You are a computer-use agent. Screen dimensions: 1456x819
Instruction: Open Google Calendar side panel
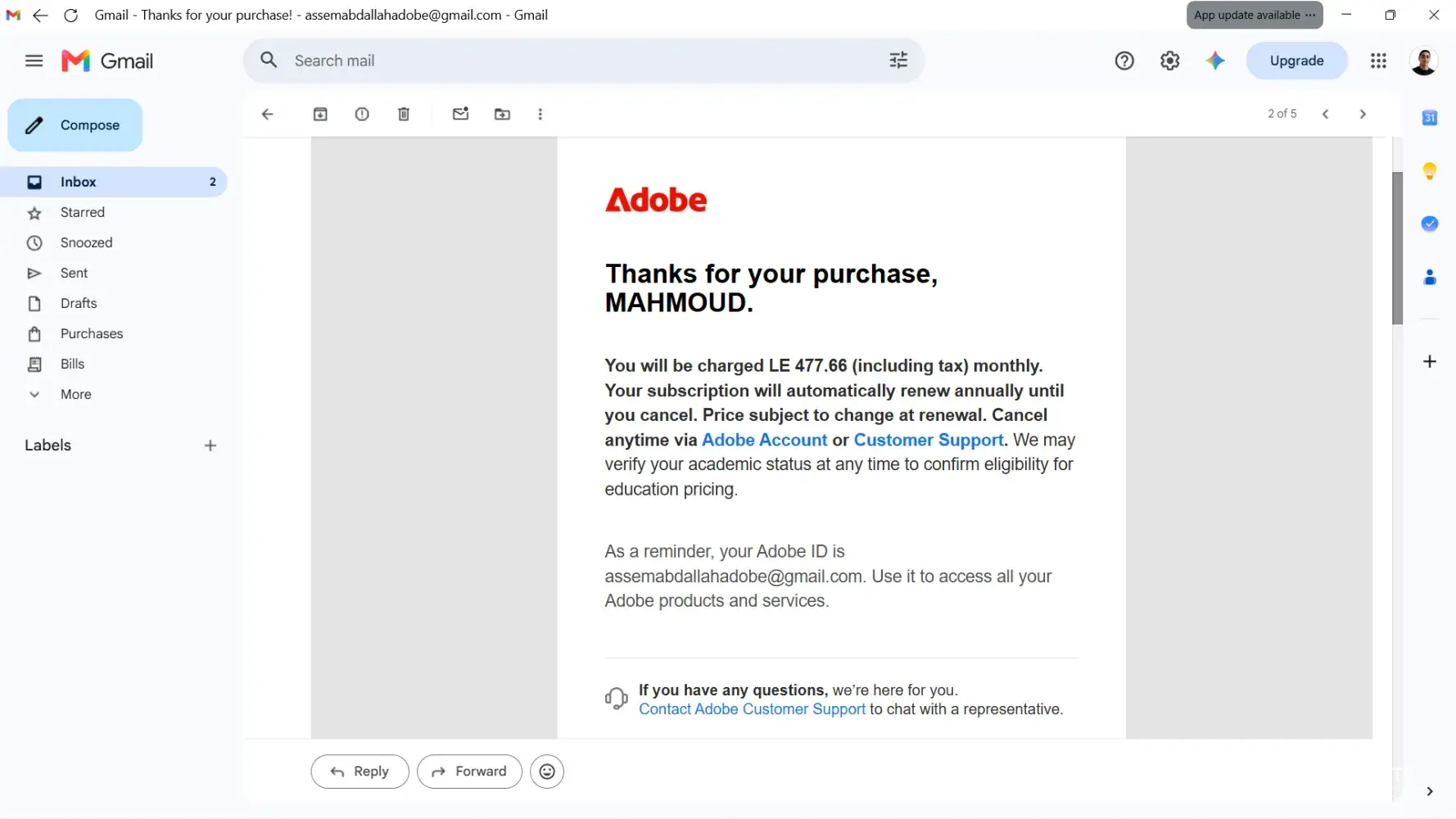tap(1430, 117)
